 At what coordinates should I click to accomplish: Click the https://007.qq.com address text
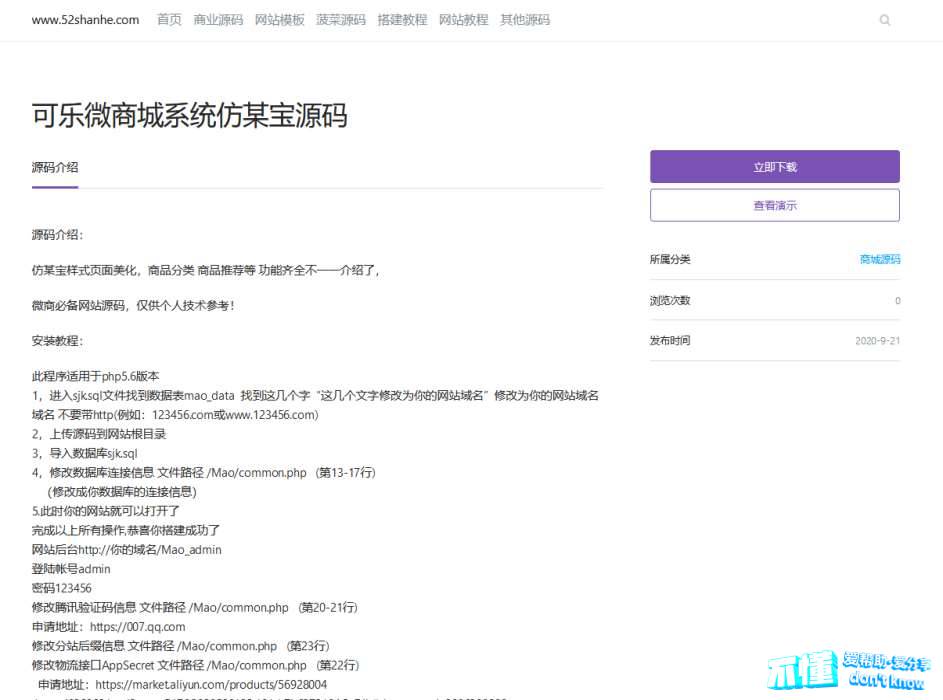pos(137,627)
